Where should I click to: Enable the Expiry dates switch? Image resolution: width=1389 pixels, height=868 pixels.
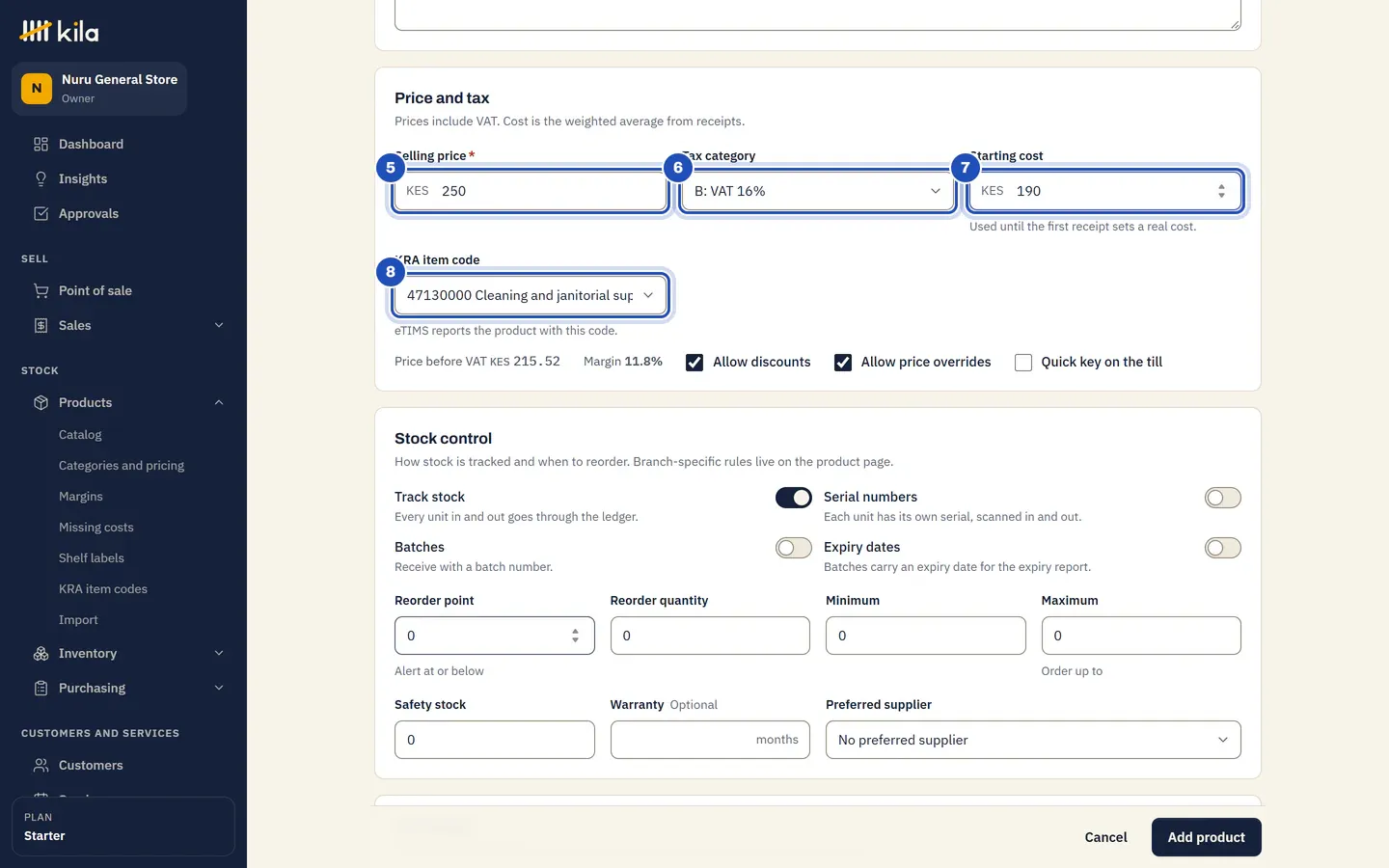pos(1223,548)
